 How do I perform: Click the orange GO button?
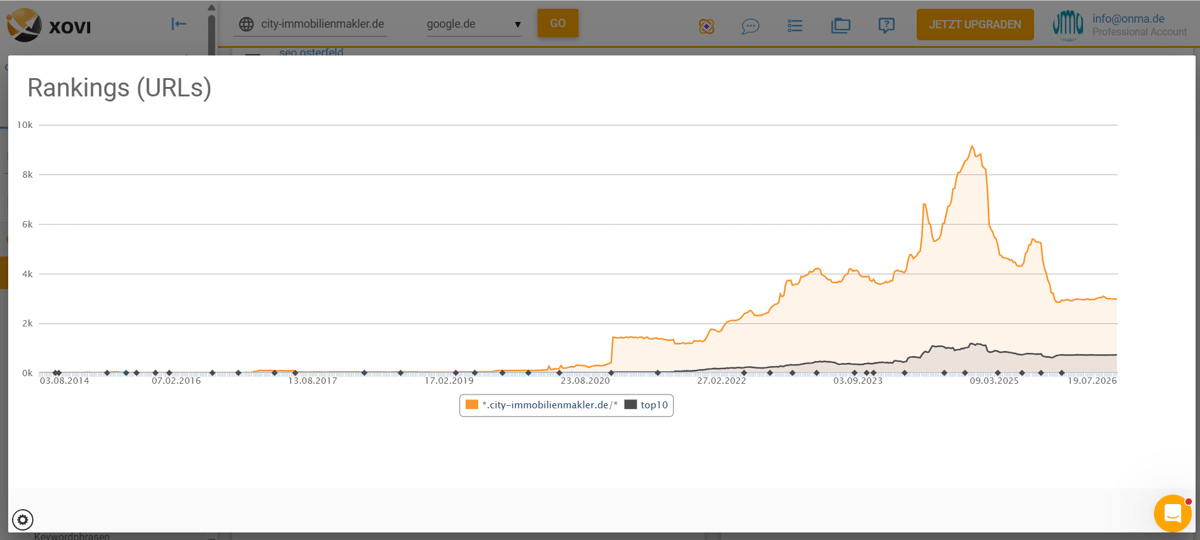click(558, 23)
